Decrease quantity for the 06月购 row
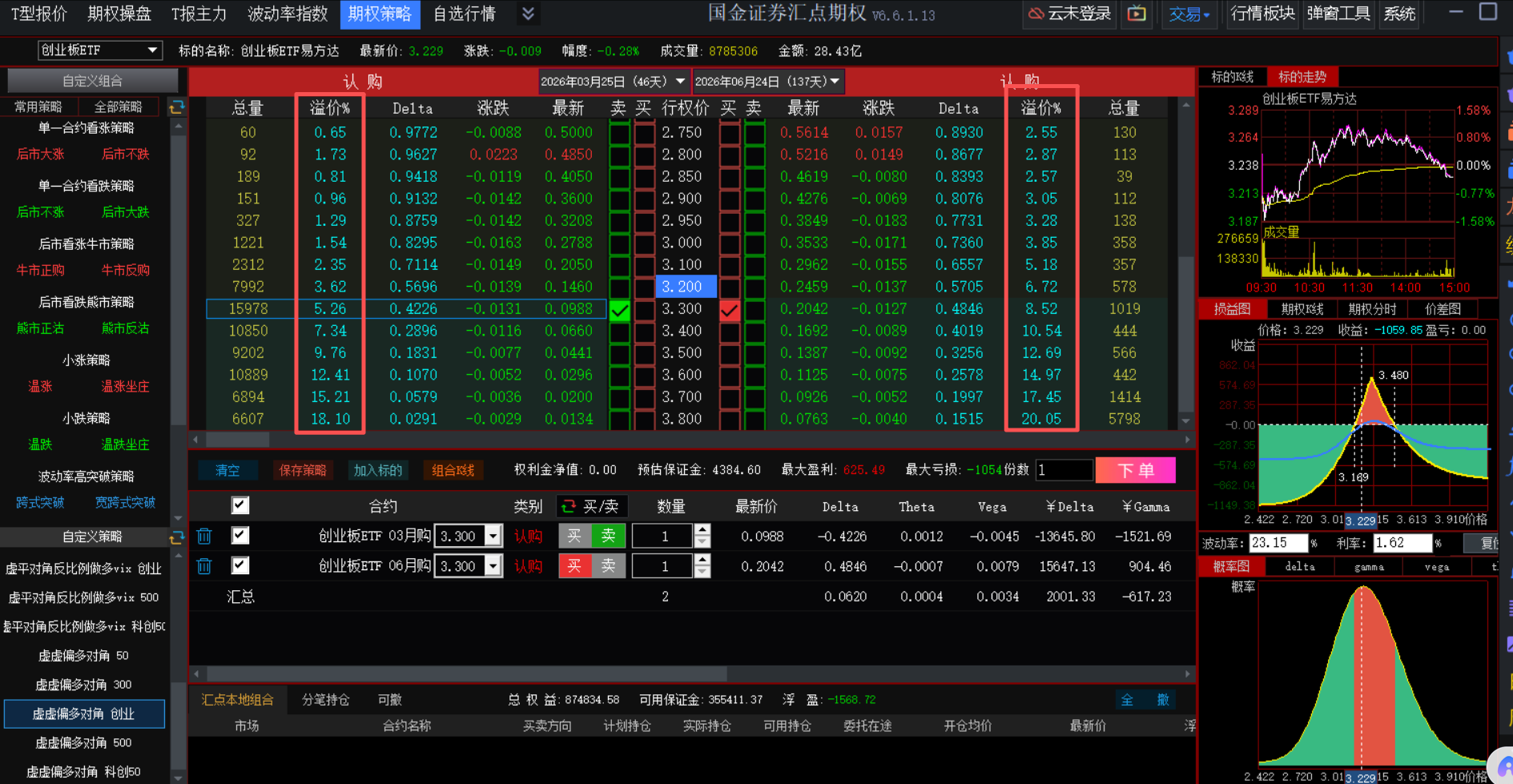Screen dimensions: 1513x784 pos(702,573)
